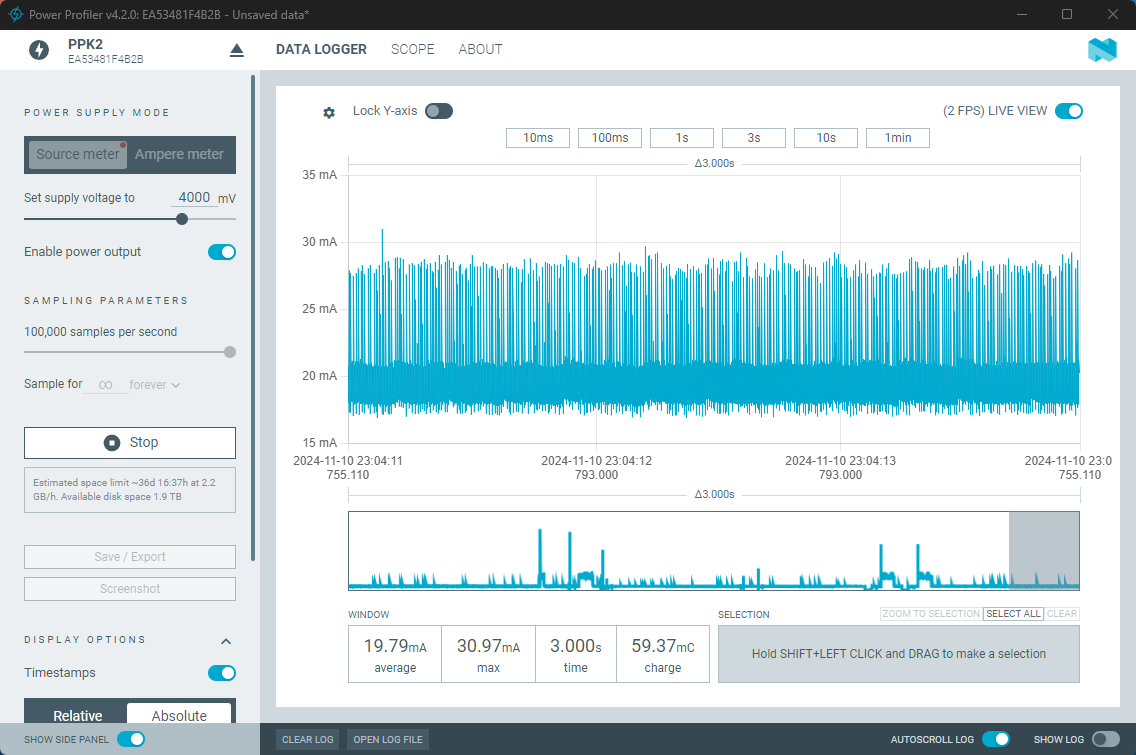Disable the Live View toggle

coord(1068,111)
